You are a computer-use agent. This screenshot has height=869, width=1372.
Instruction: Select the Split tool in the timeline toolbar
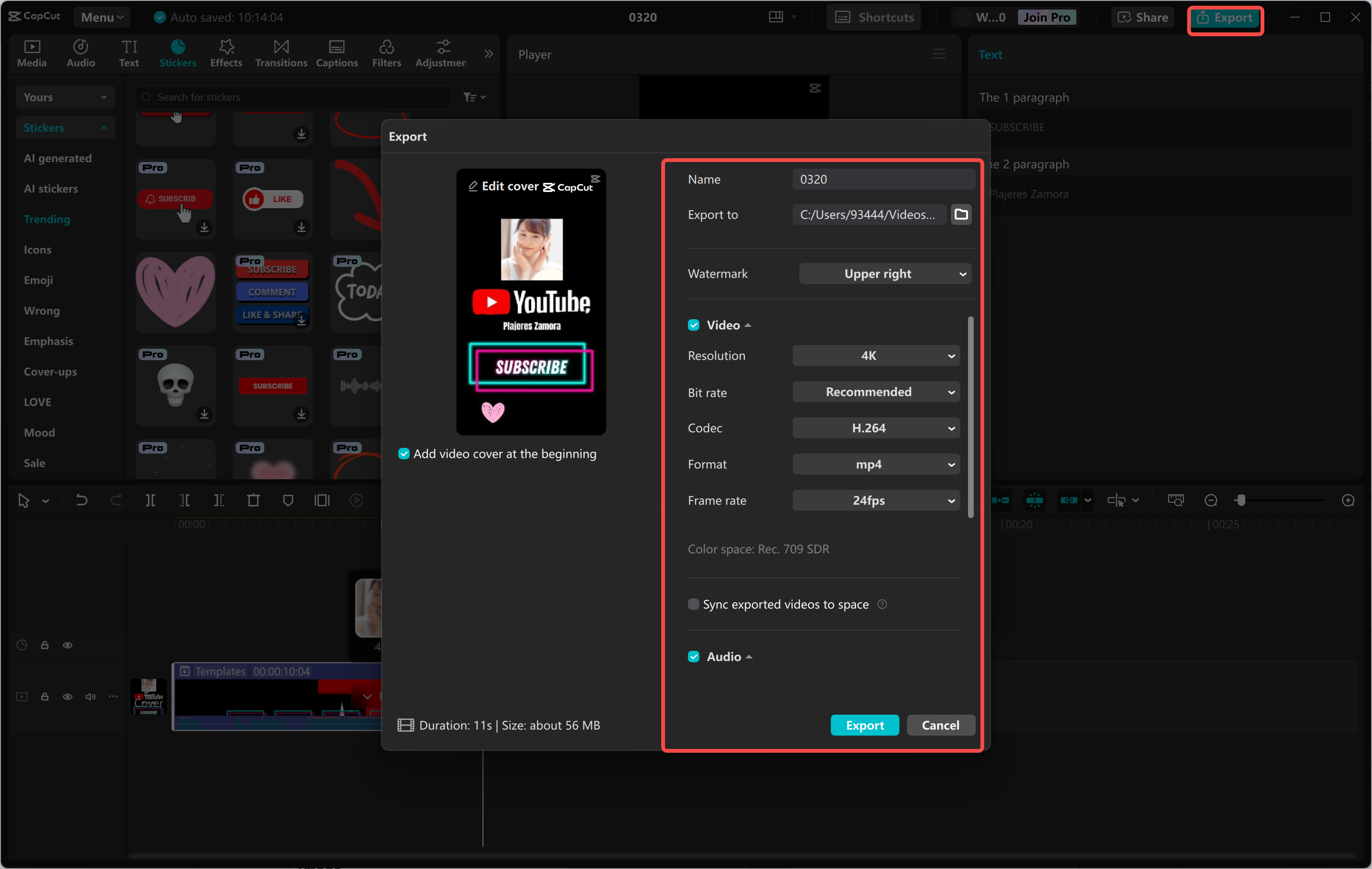[x=151, y=500]
